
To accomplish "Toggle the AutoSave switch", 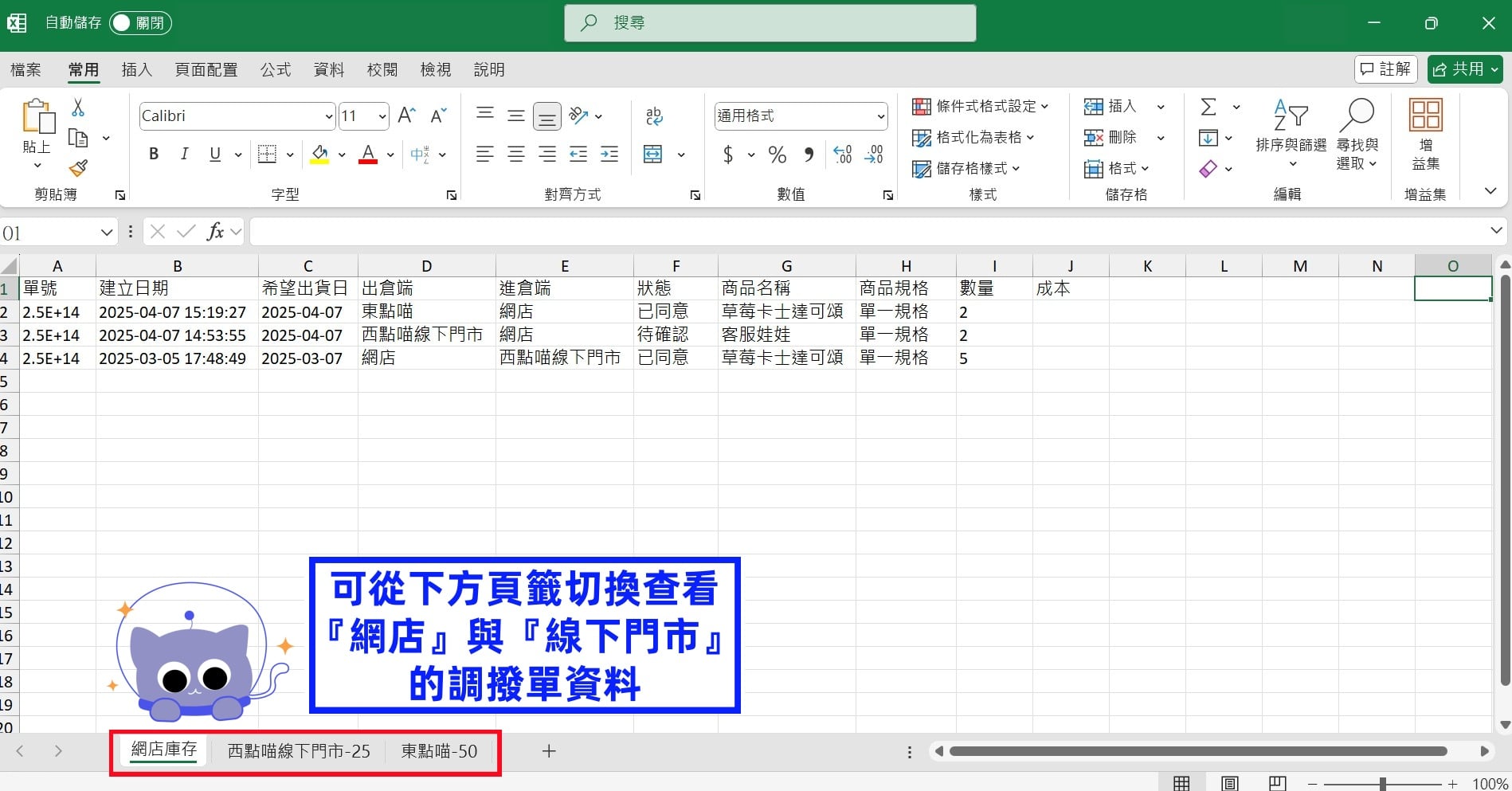I will click(140, 23).
